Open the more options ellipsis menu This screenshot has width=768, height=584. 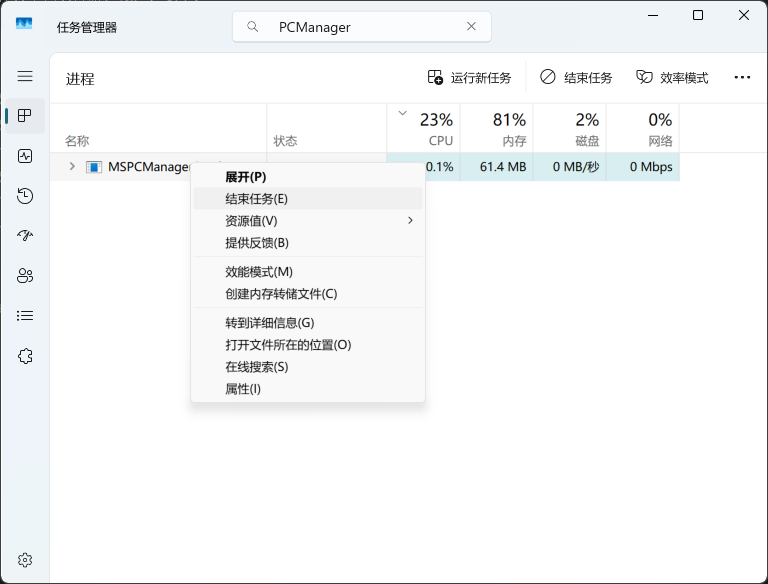742,77
